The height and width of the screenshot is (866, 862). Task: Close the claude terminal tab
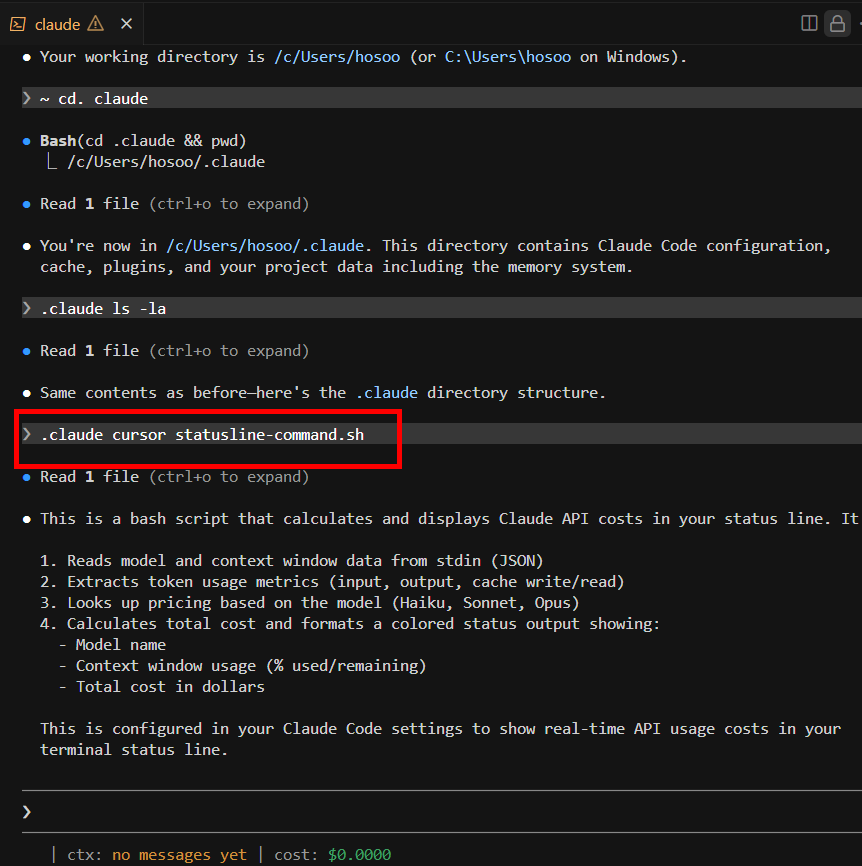click(126, 24)
